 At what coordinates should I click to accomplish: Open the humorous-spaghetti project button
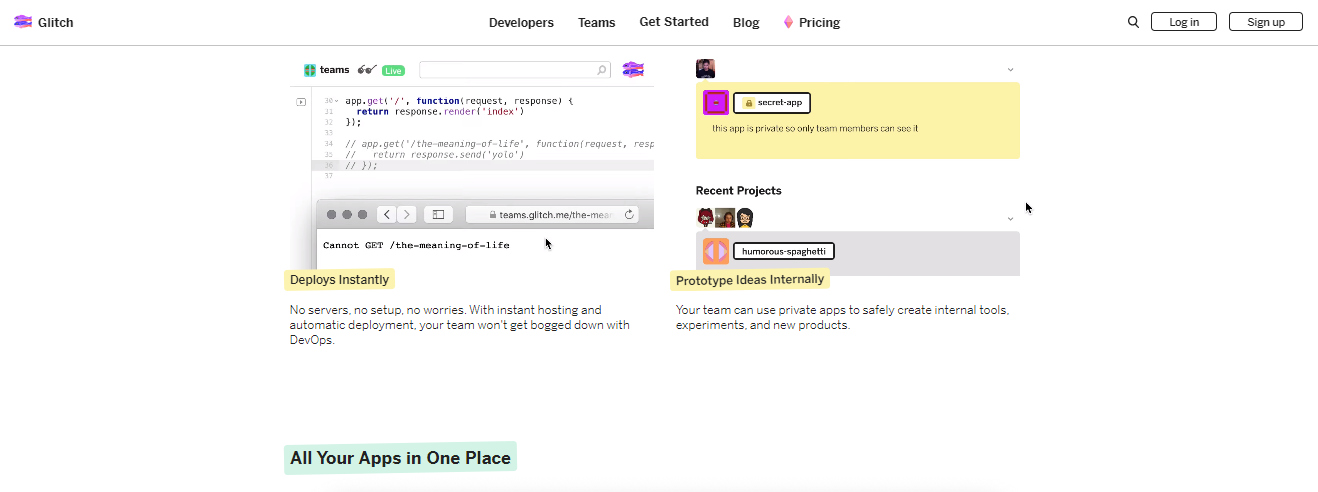784,251
